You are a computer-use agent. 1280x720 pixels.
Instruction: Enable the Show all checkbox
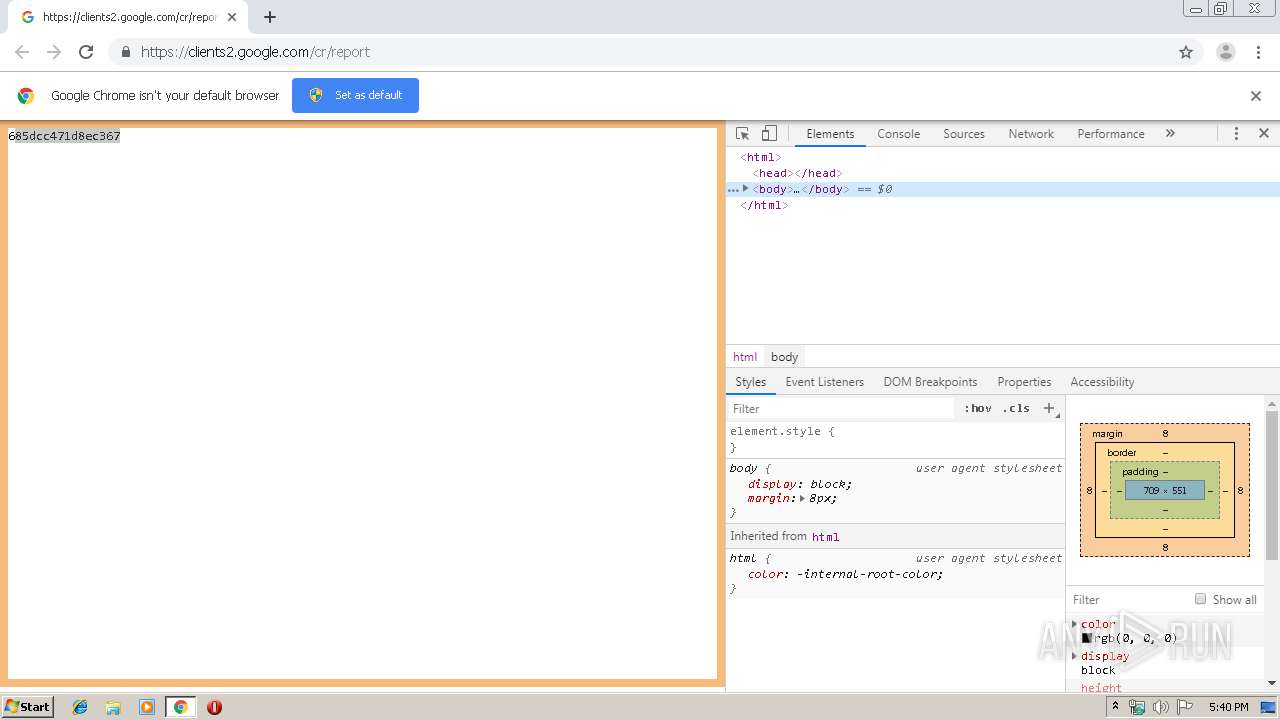point(1200,599)
